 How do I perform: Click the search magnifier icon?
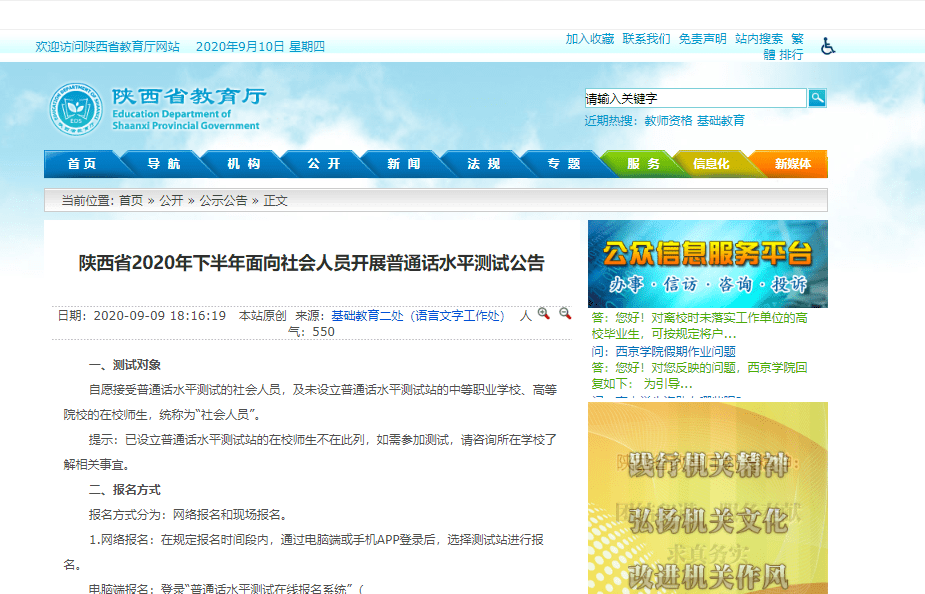pos(817,98)
